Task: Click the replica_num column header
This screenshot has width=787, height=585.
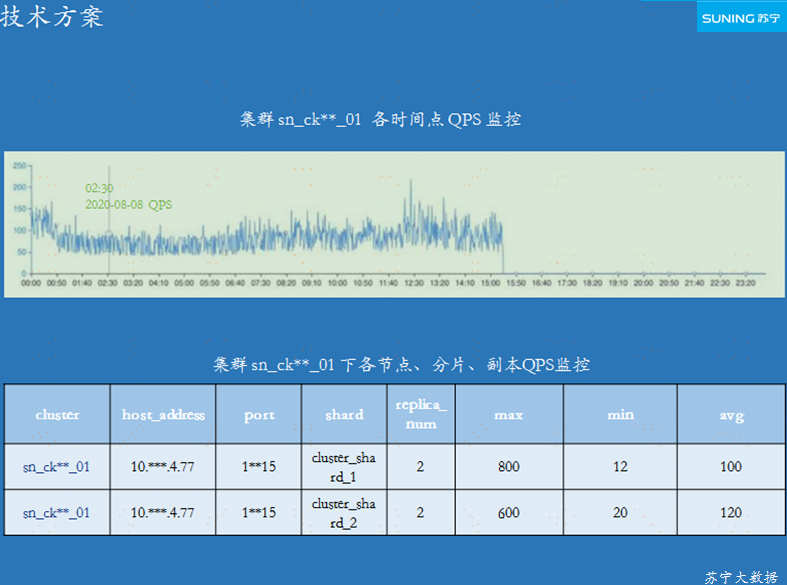Action: point(421,414)
